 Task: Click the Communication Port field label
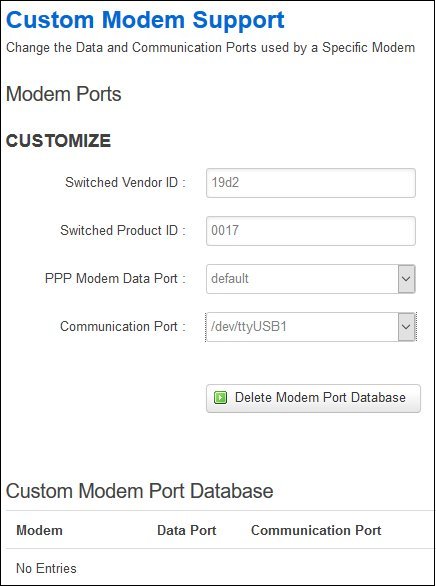point(123,327)
